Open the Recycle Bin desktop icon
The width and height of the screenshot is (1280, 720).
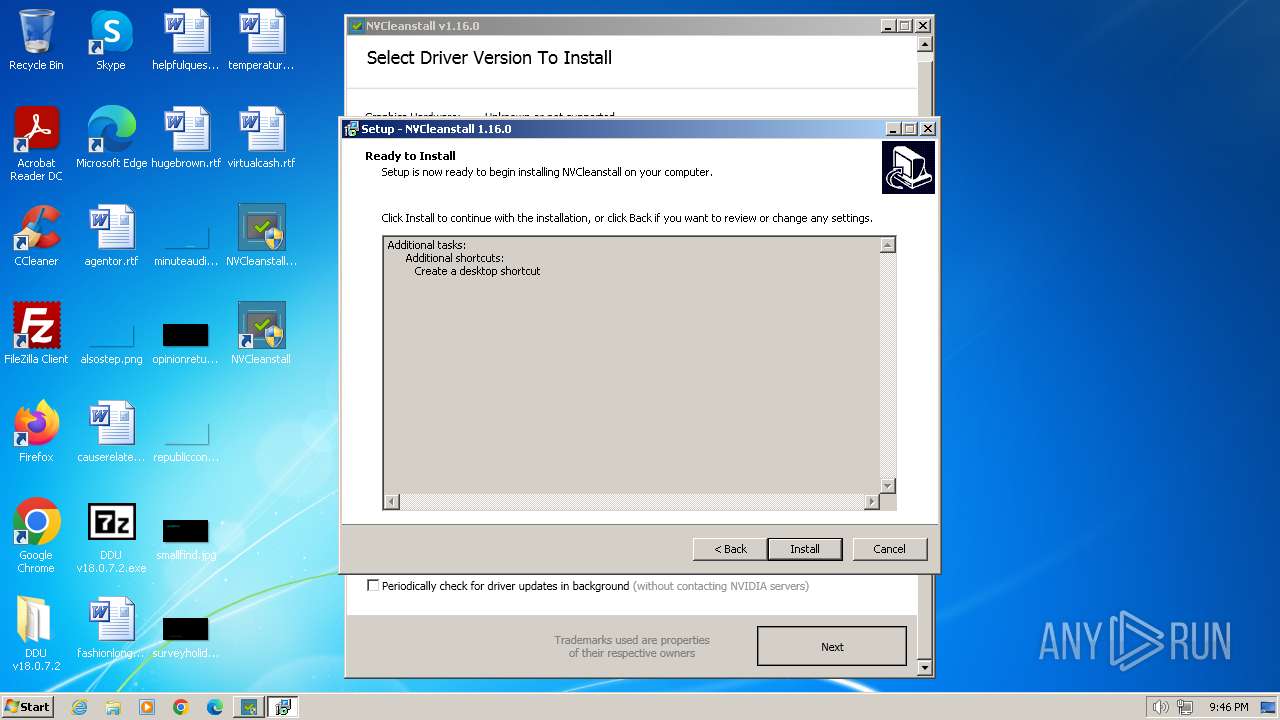point(36,40)
